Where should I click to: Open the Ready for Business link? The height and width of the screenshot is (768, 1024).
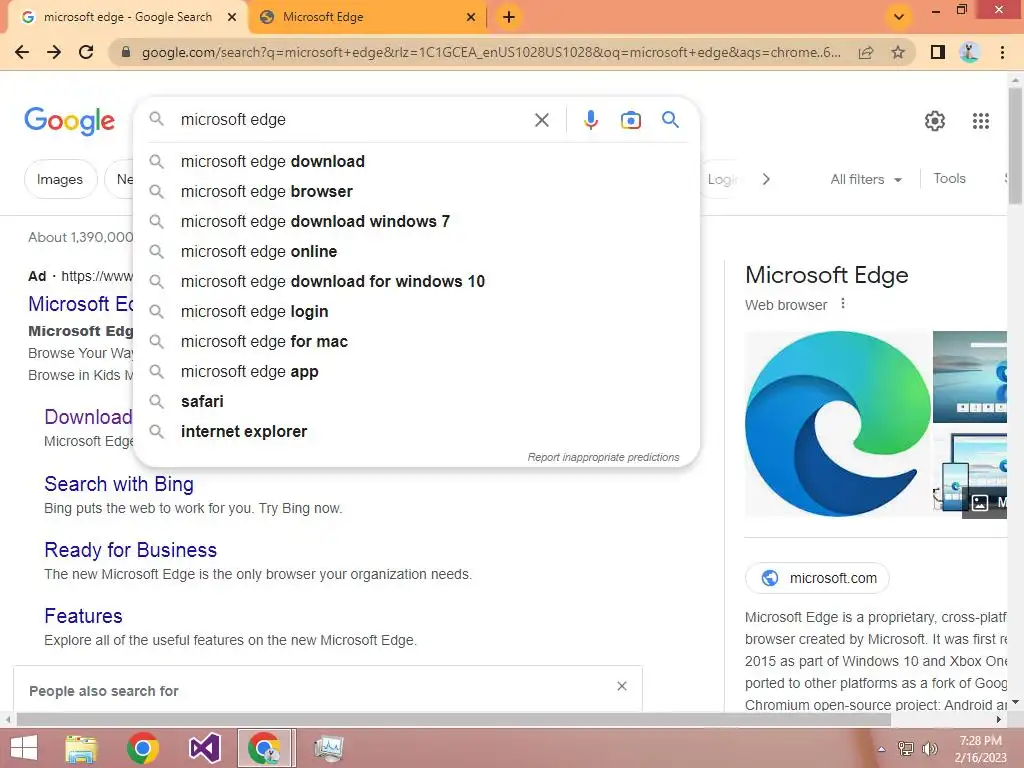click(x=130, y=550)
